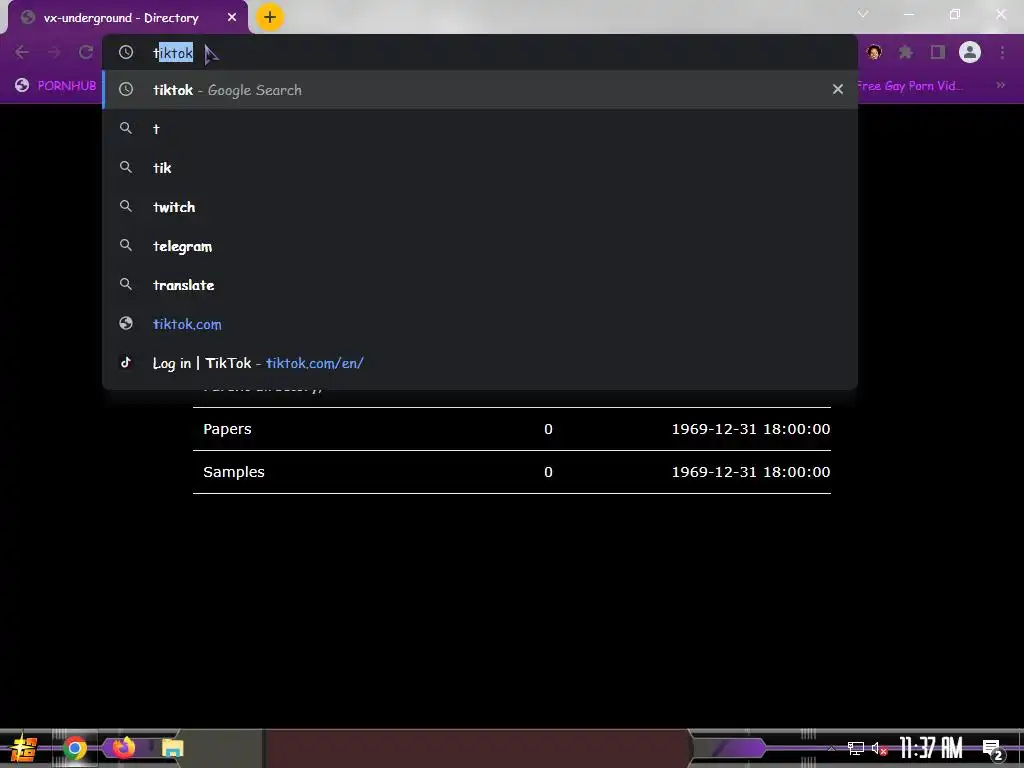The height and width of the screenshot is (768, 1024).
Task: Remove the tiktok history suggestion with X
Action: pos(838,89)
